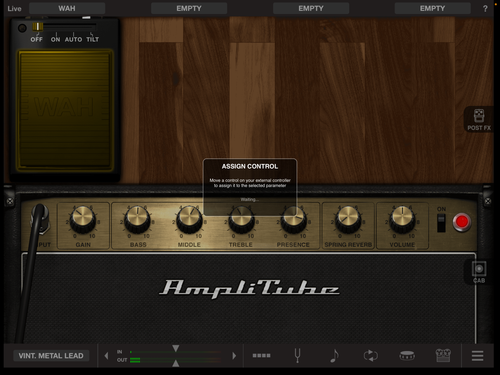Click the TREBLE knob

[241, 219]
